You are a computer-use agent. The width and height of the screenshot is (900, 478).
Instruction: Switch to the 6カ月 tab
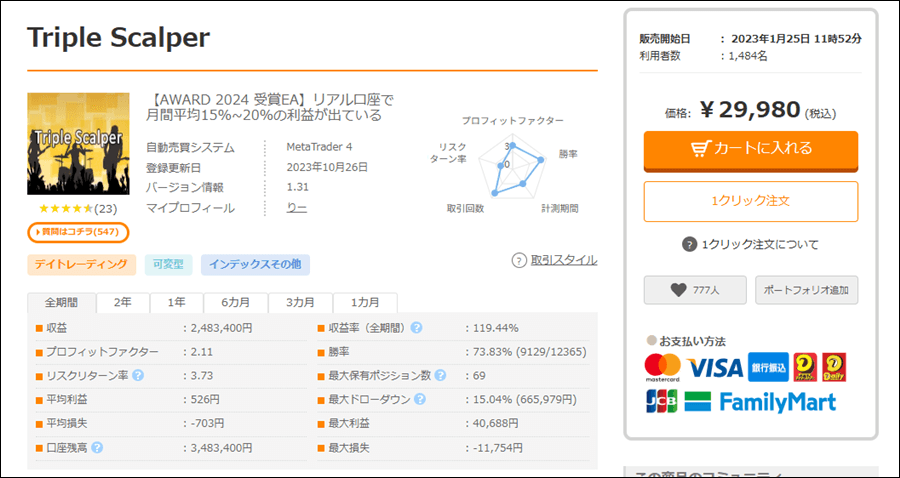(x=236, y=302)
